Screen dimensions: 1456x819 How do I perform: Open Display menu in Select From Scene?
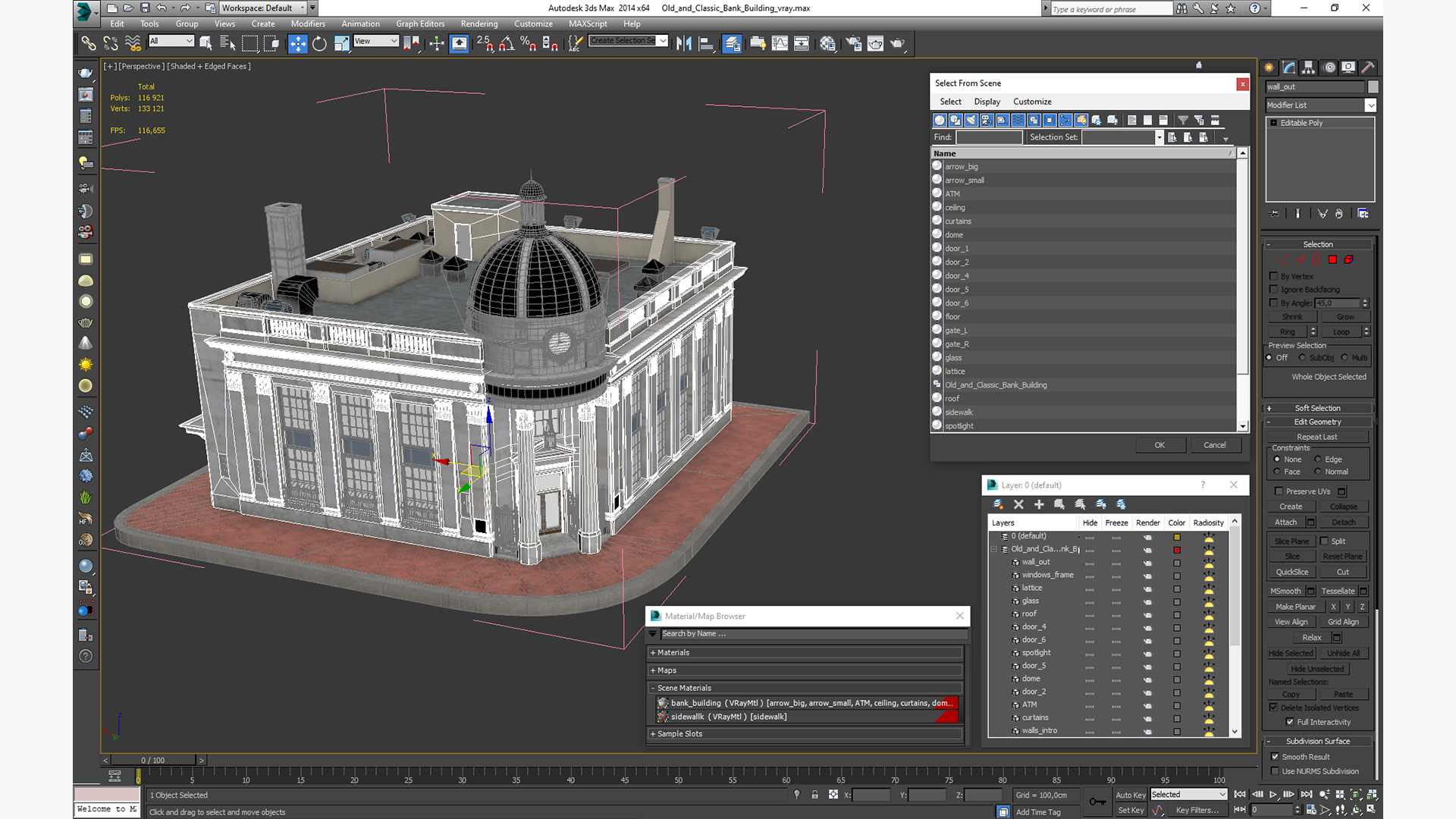click(x=987, y=102)
